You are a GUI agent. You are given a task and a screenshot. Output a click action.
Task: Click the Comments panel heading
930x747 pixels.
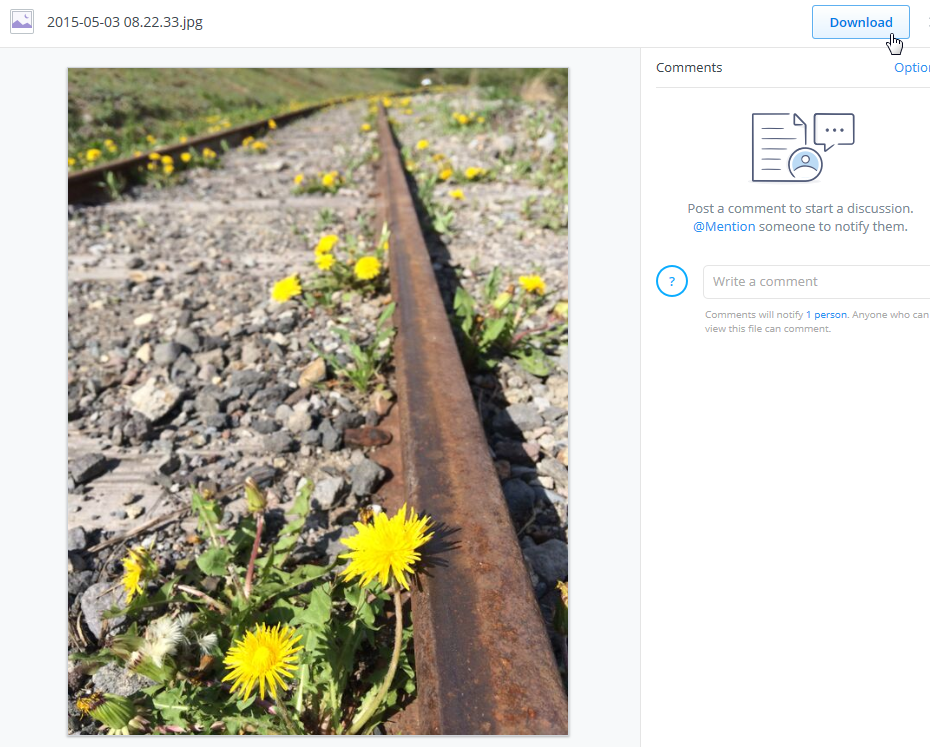coord(689,67)
